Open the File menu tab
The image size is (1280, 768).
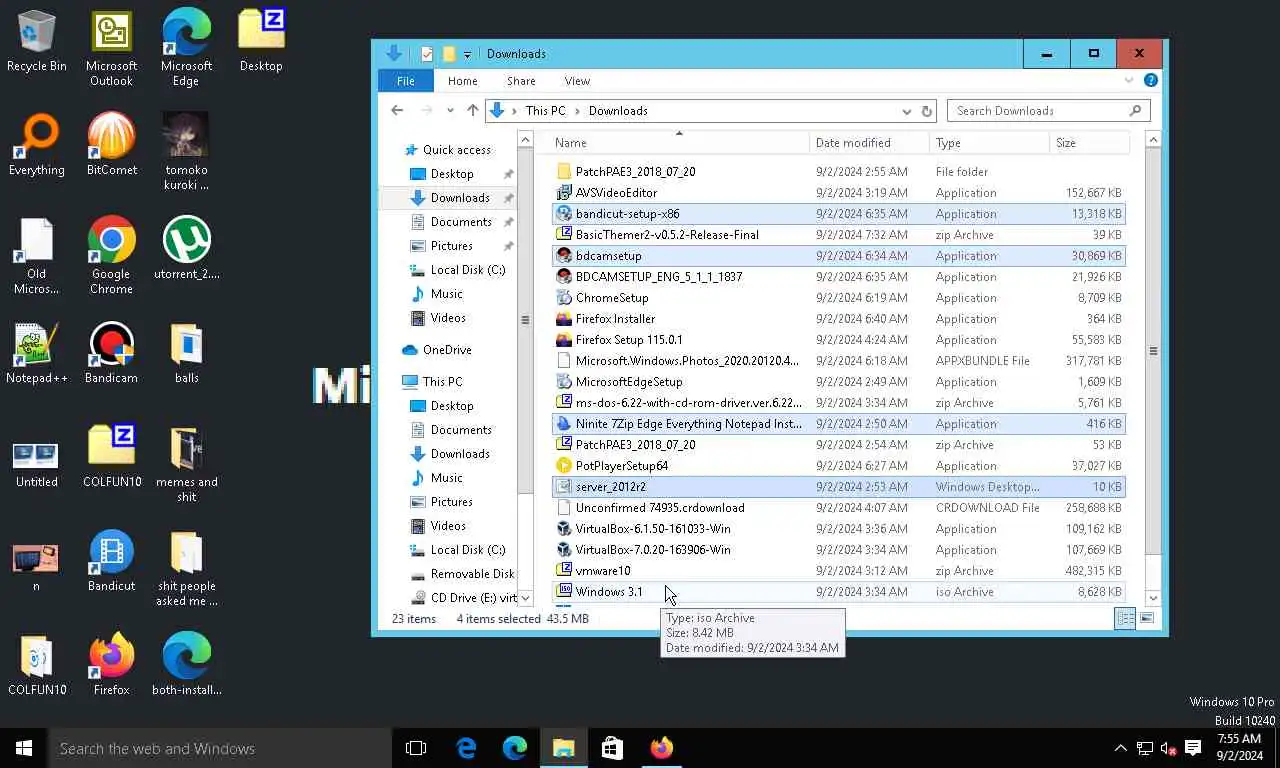click(405, 81)
